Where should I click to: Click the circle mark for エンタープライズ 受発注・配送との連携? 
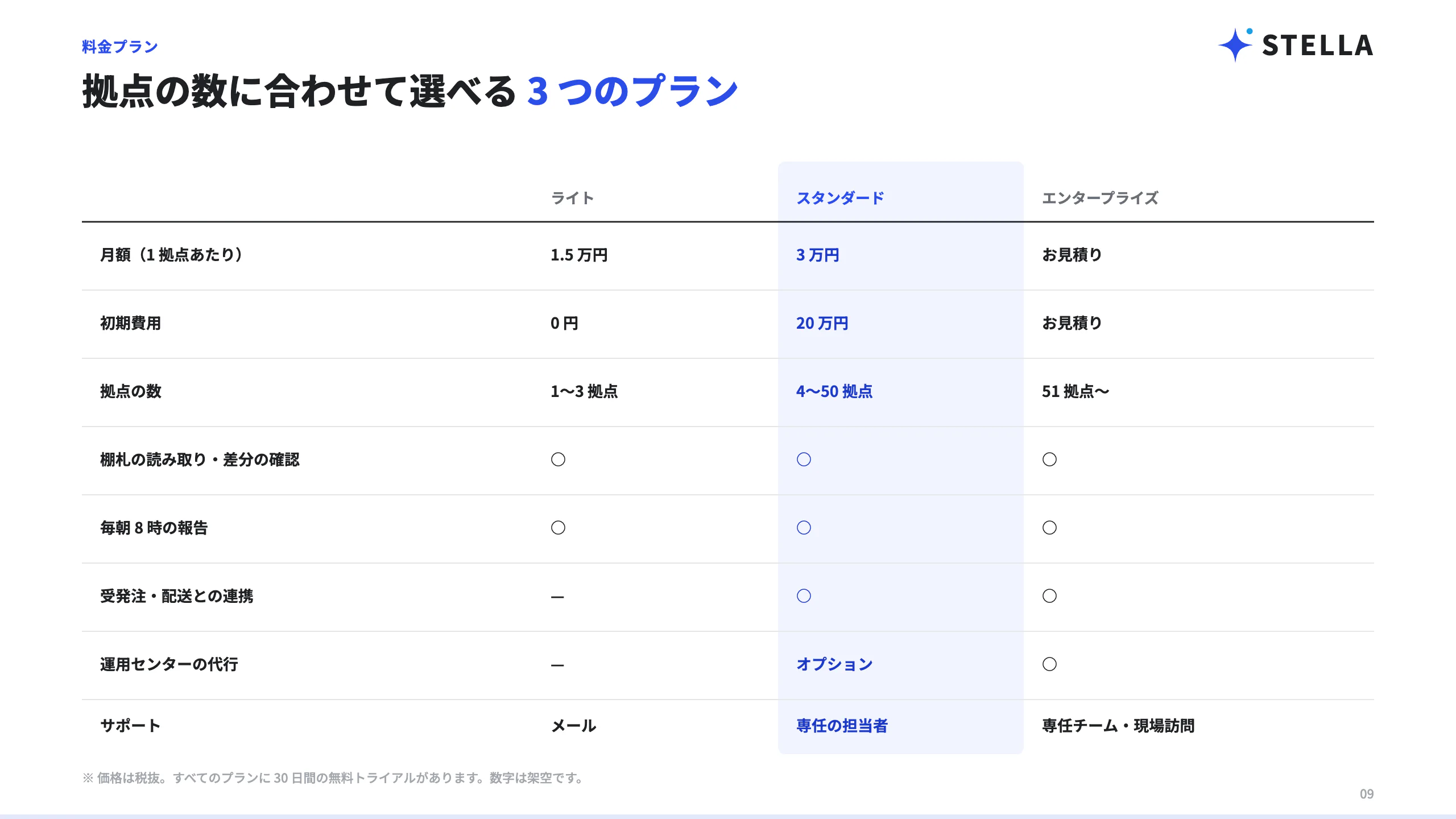tap(1049, 596)
